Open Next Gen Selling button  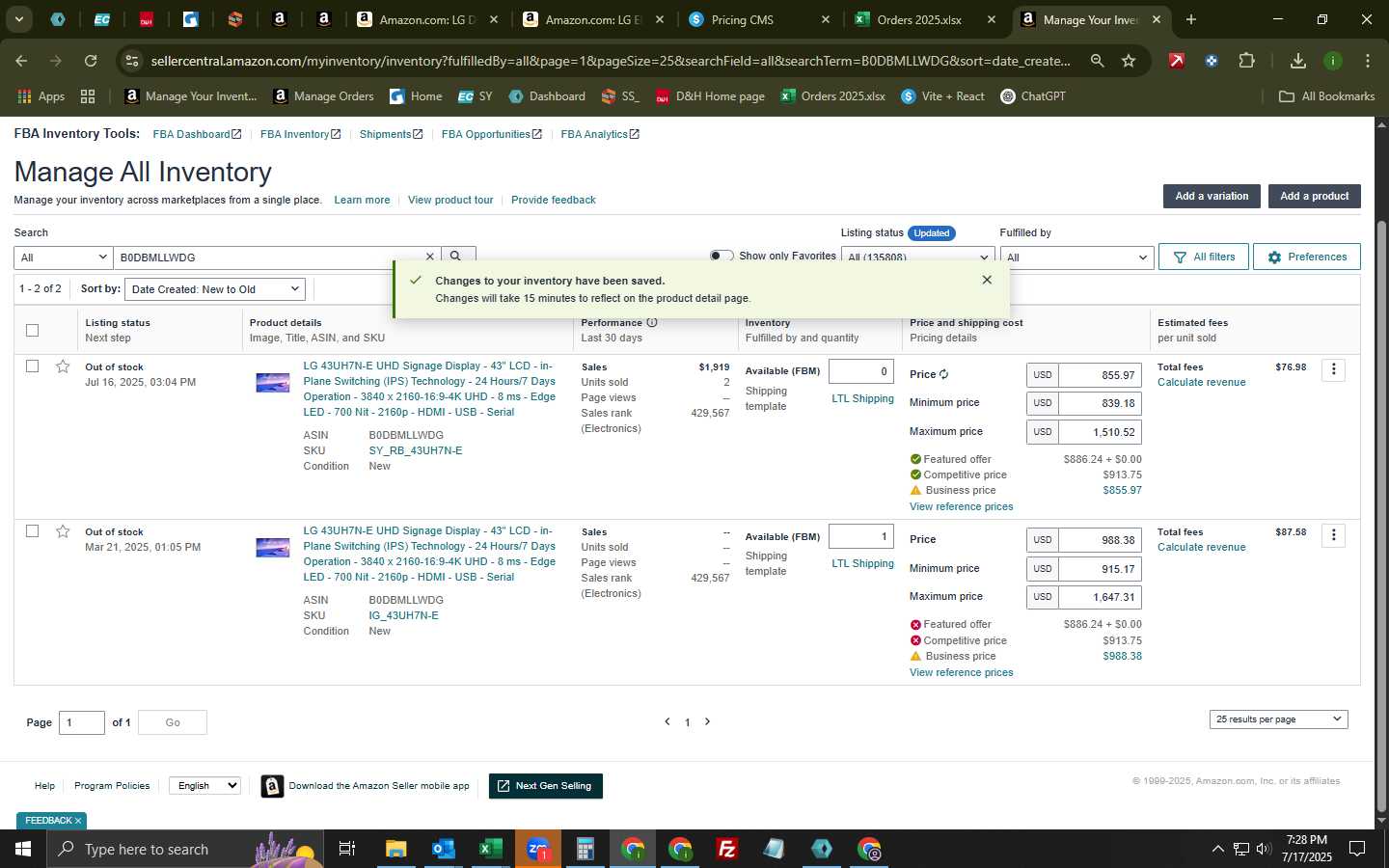click(546, 786)
